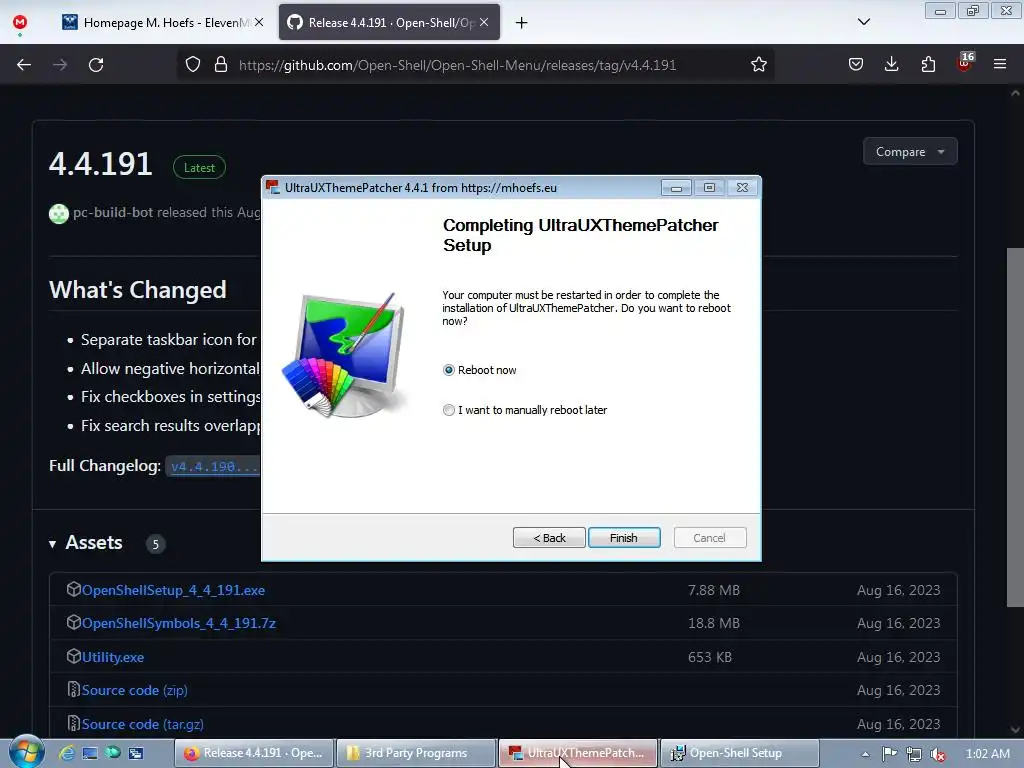The width and height of the screenshot is (1024, 768).
Task: Launch Internet Explorer from quick launch
Action: pyautogui.click(x=66, y=753)
